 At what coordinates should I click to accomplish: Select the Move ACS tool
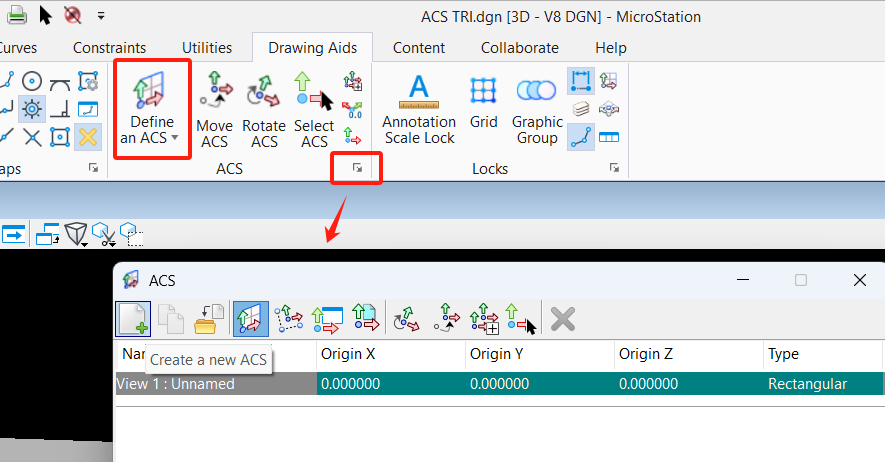(x=214, y=110)
